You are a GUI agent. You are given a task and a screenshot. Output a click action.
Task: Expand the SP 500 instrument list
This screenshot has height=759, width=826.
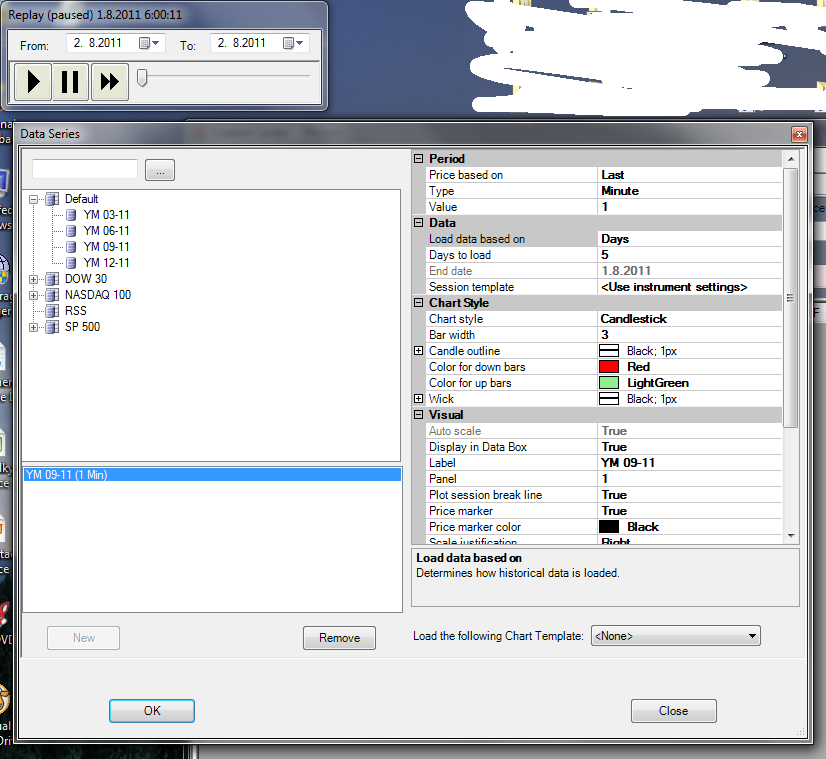point(34,328)
